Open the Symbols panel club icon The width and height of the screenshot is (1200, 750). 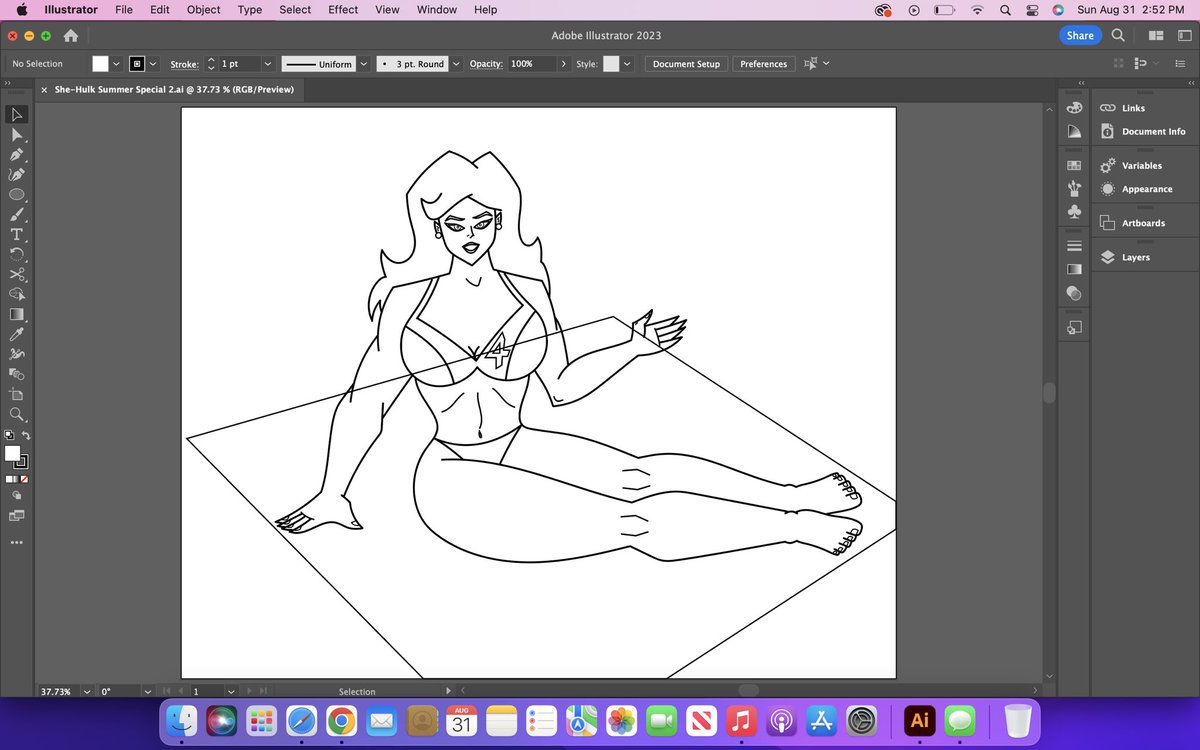[x=1074, y=211]
